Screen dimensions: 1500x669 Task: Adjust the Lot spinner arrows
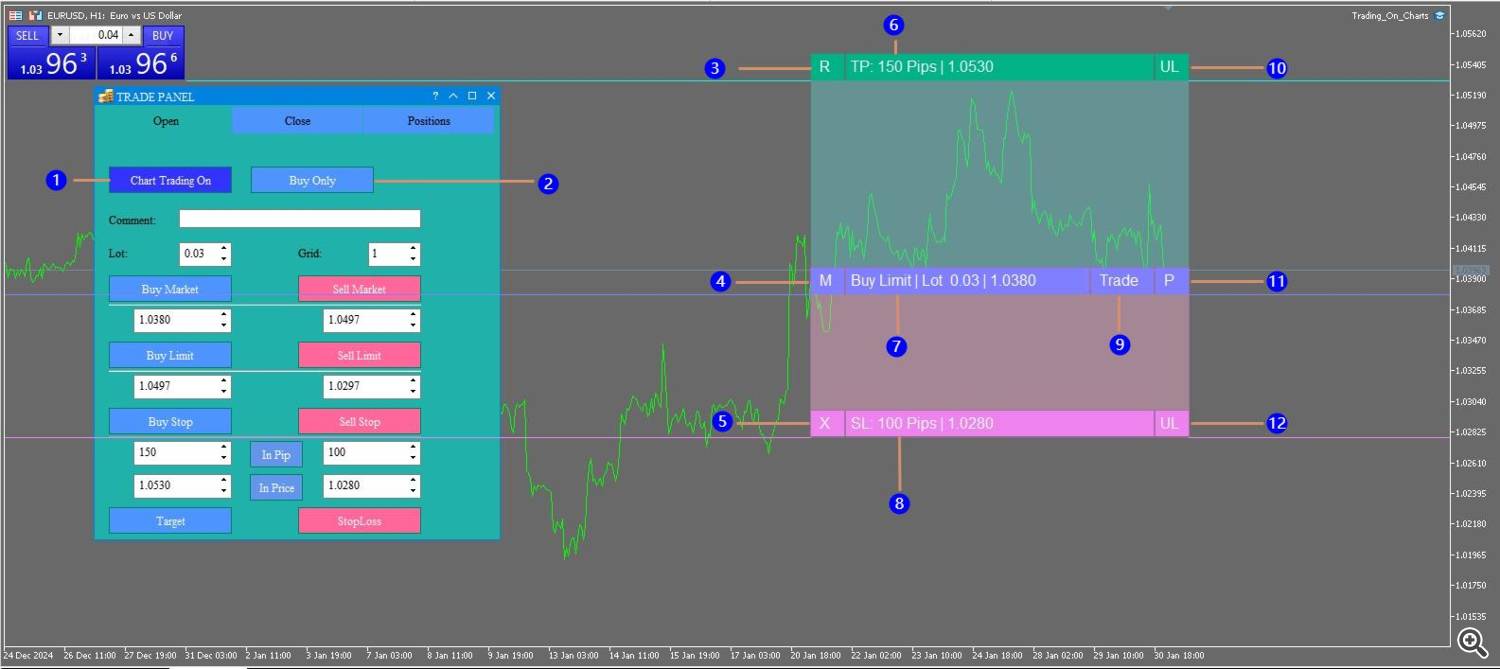coord(224,254)
